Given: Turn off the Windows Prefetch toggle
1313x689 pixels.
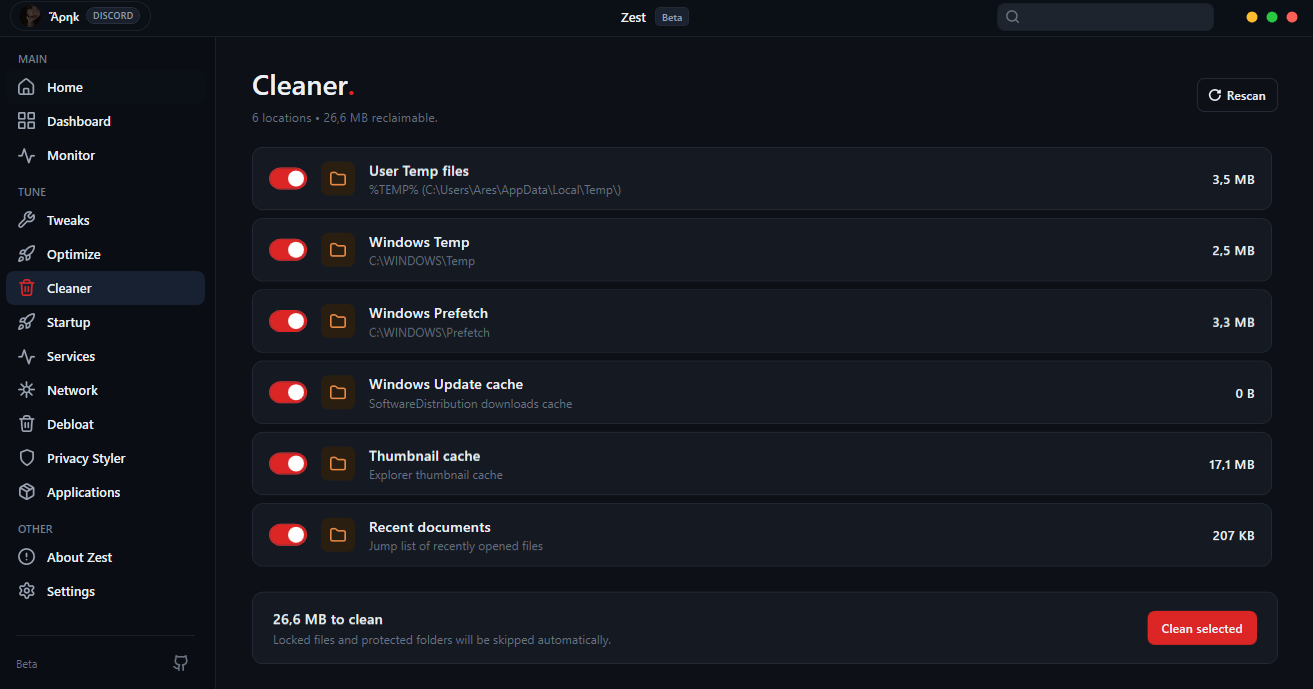Looking at the screenshot, I should 288,321.
